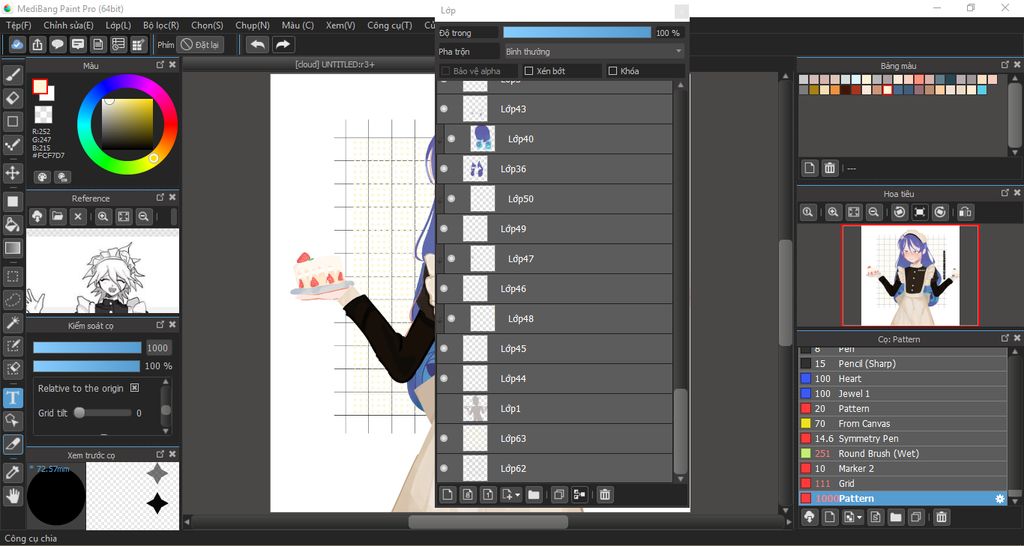
Task: Open the Tệp(F) menu
Action: [19, 25]
